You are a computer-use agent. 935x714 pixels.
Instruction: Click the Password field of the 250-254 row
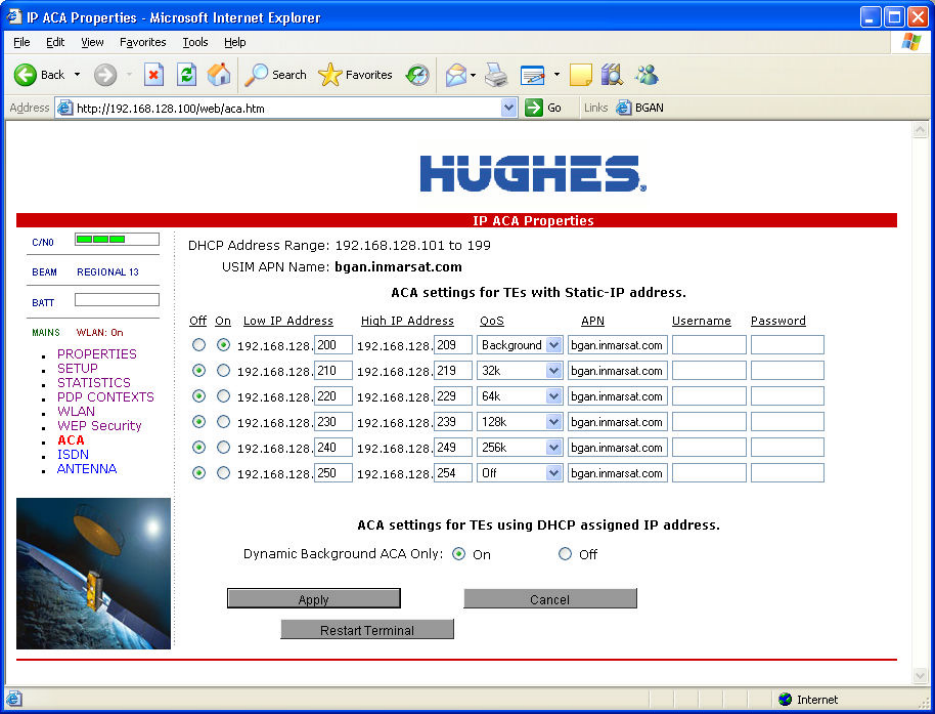tap(787, 473)
